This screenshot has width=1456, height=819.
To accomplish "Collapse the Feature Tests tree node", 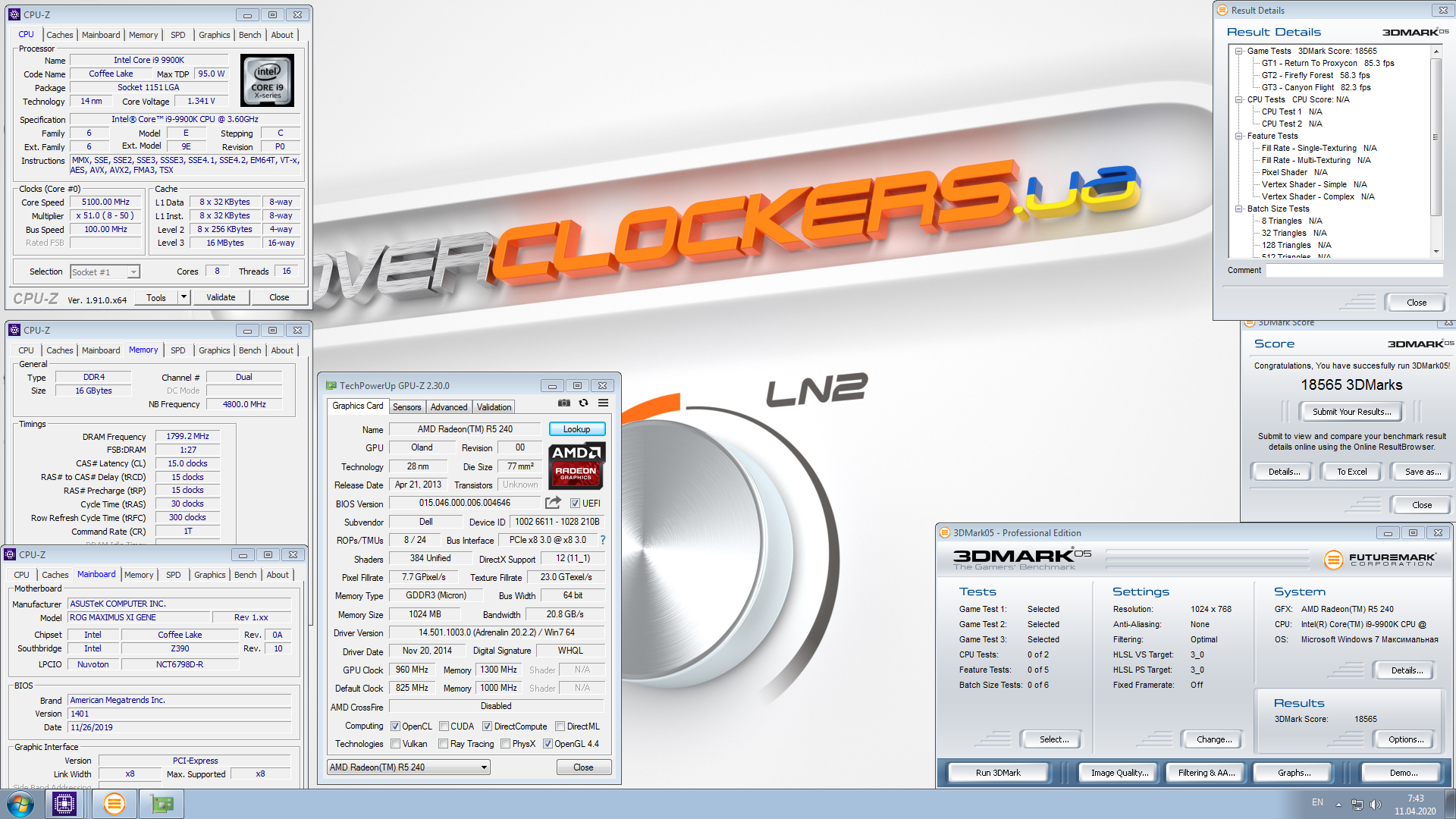I will [x=1239, y=136].
